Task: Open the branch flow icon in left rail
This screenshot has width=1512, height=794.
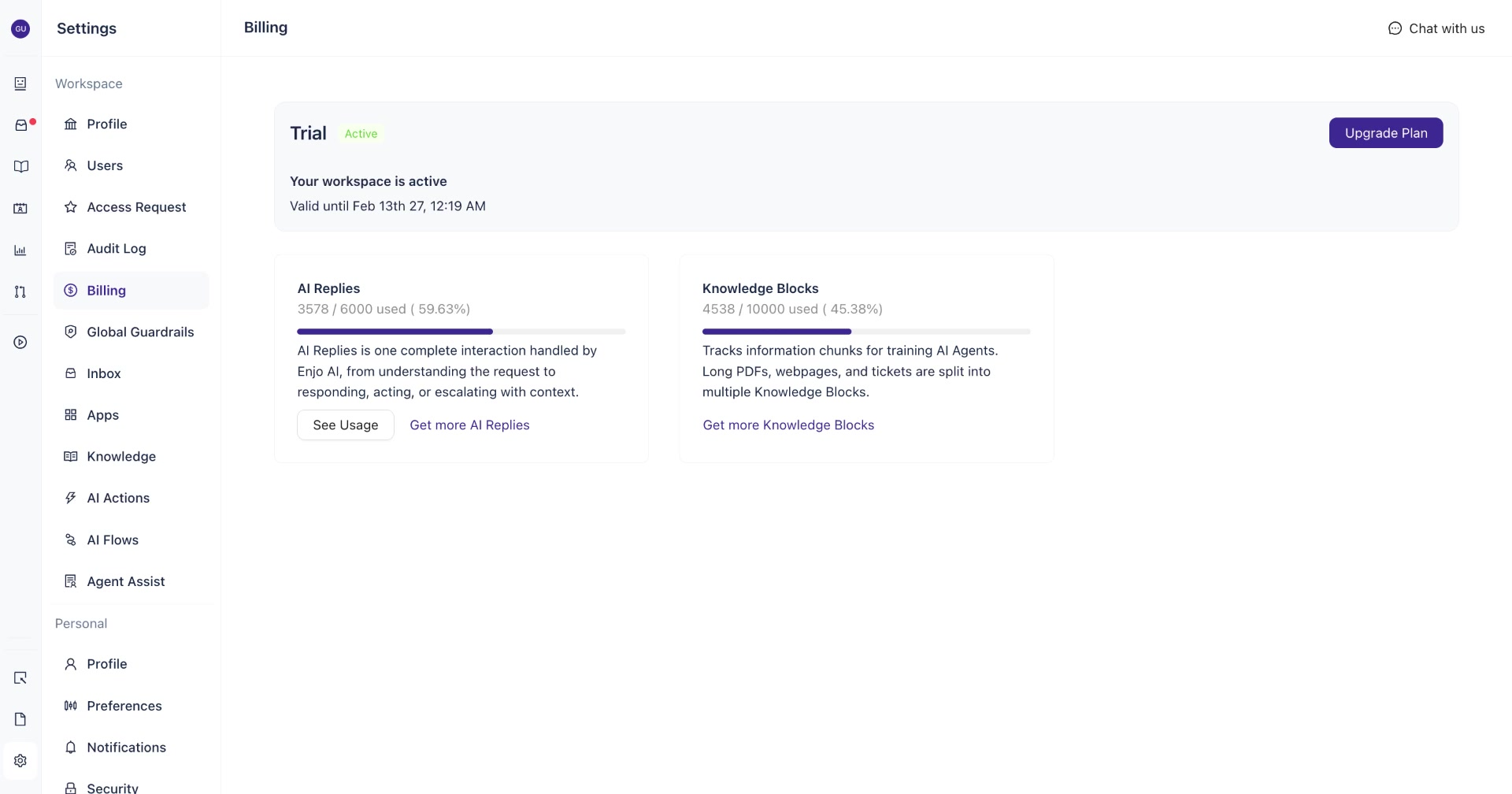Action: point(20,291)
